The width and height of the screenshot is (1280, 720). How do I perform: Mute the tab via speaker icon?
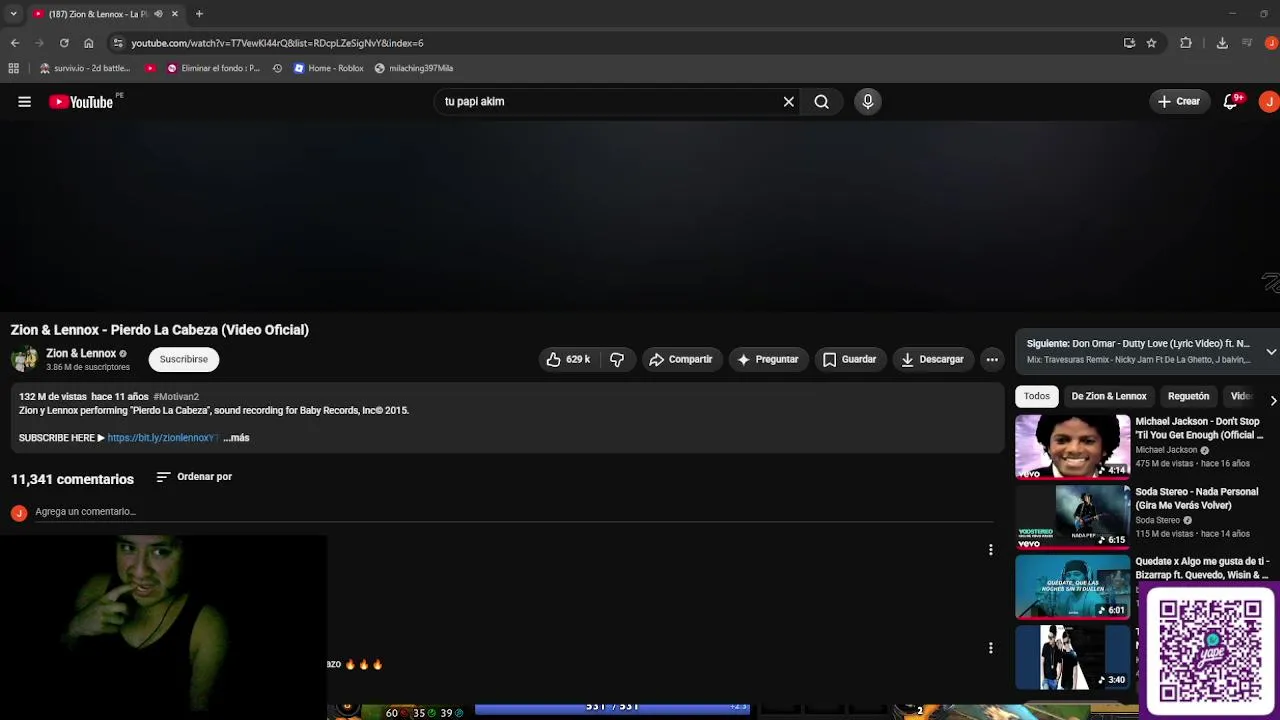point(159,14)
